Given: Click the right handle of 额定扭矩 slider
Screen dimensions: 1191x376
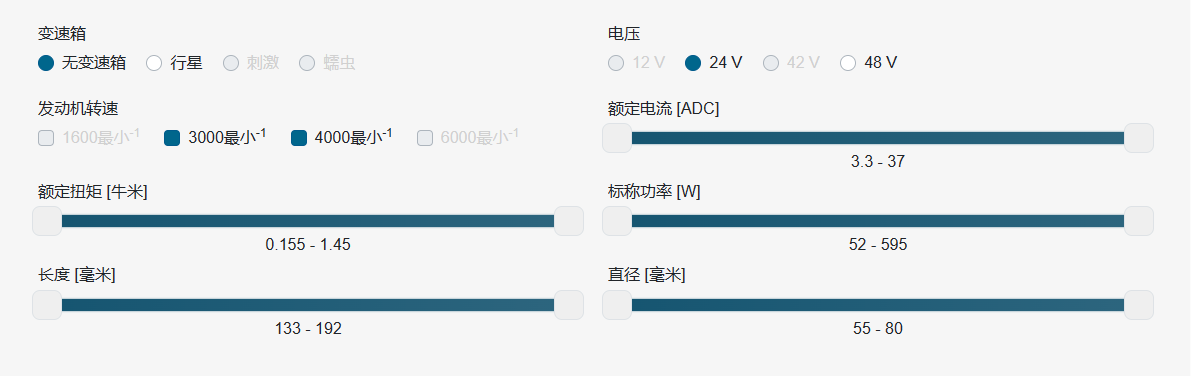Looking at the screenshot, I should 569,221.
